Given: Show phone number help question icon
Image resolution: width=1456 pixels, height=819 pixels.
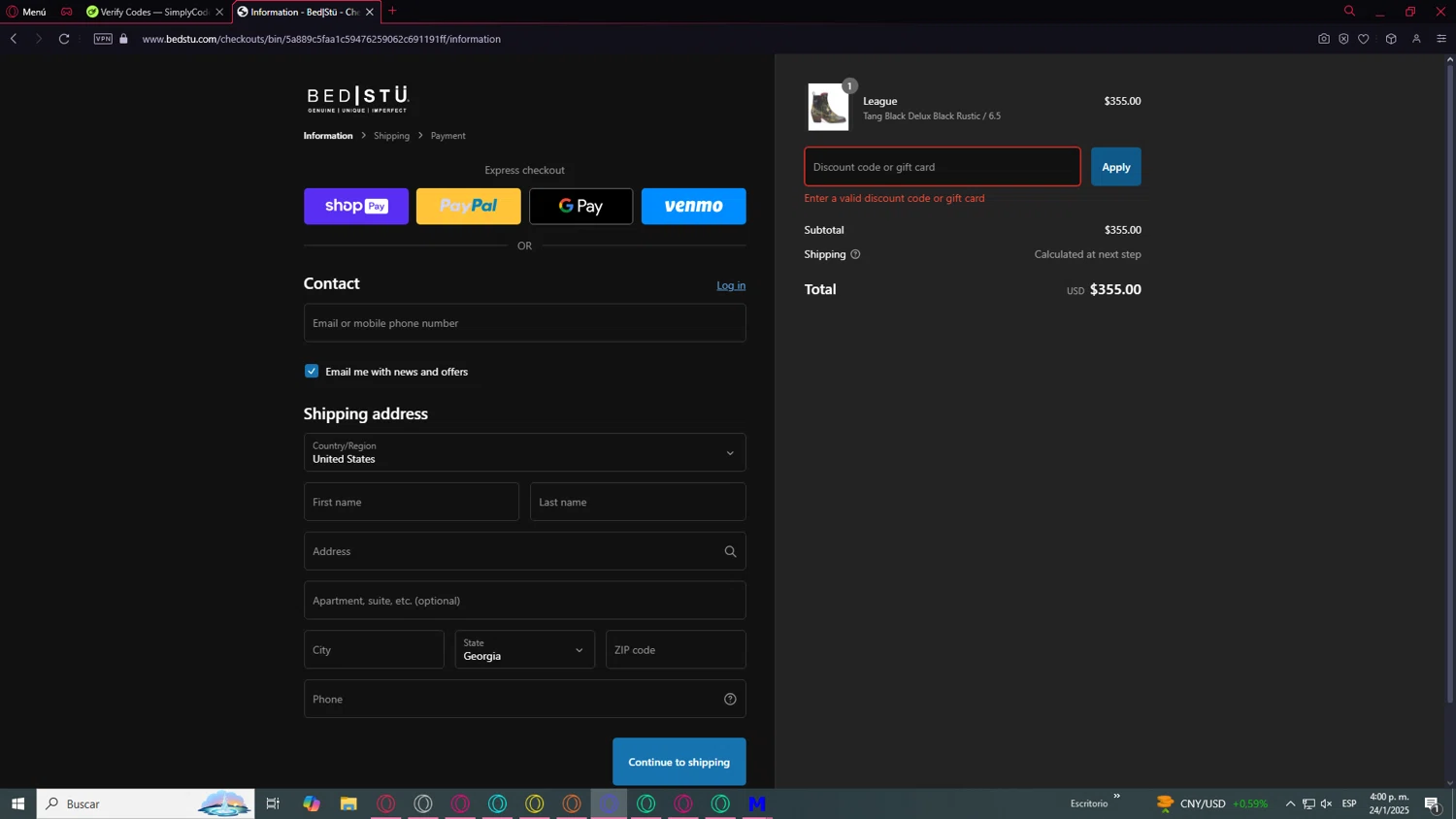Looking at the screenshot, I should pyautogui.click(x=730, y=699).
